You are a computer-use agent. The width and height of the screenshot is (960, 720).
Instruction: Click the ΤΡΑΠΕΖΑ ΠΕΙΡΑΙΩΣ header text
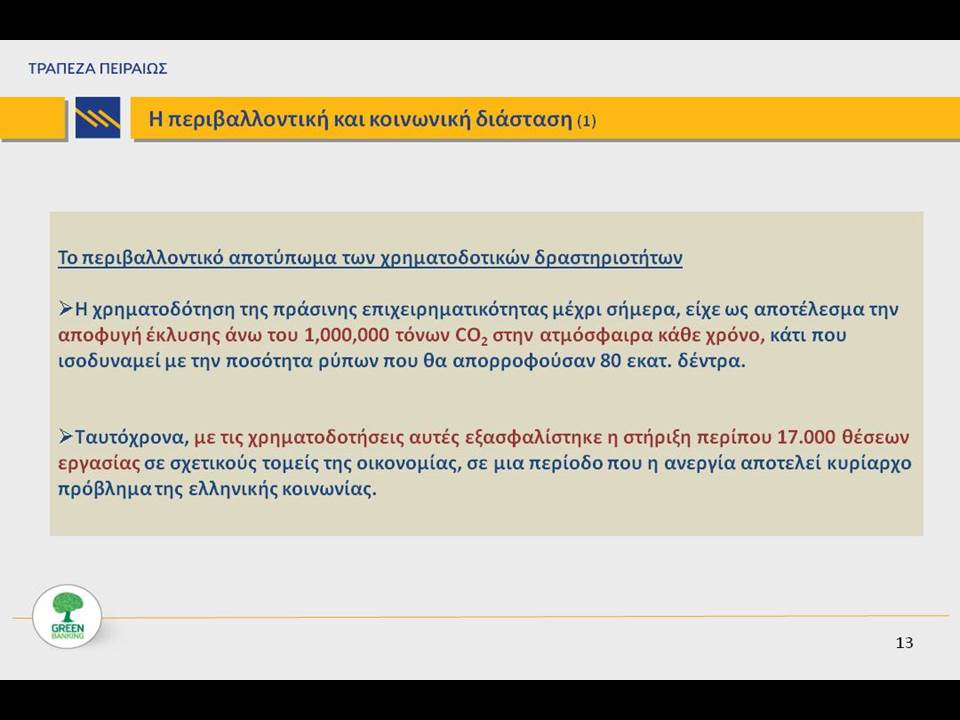point(97,68)
